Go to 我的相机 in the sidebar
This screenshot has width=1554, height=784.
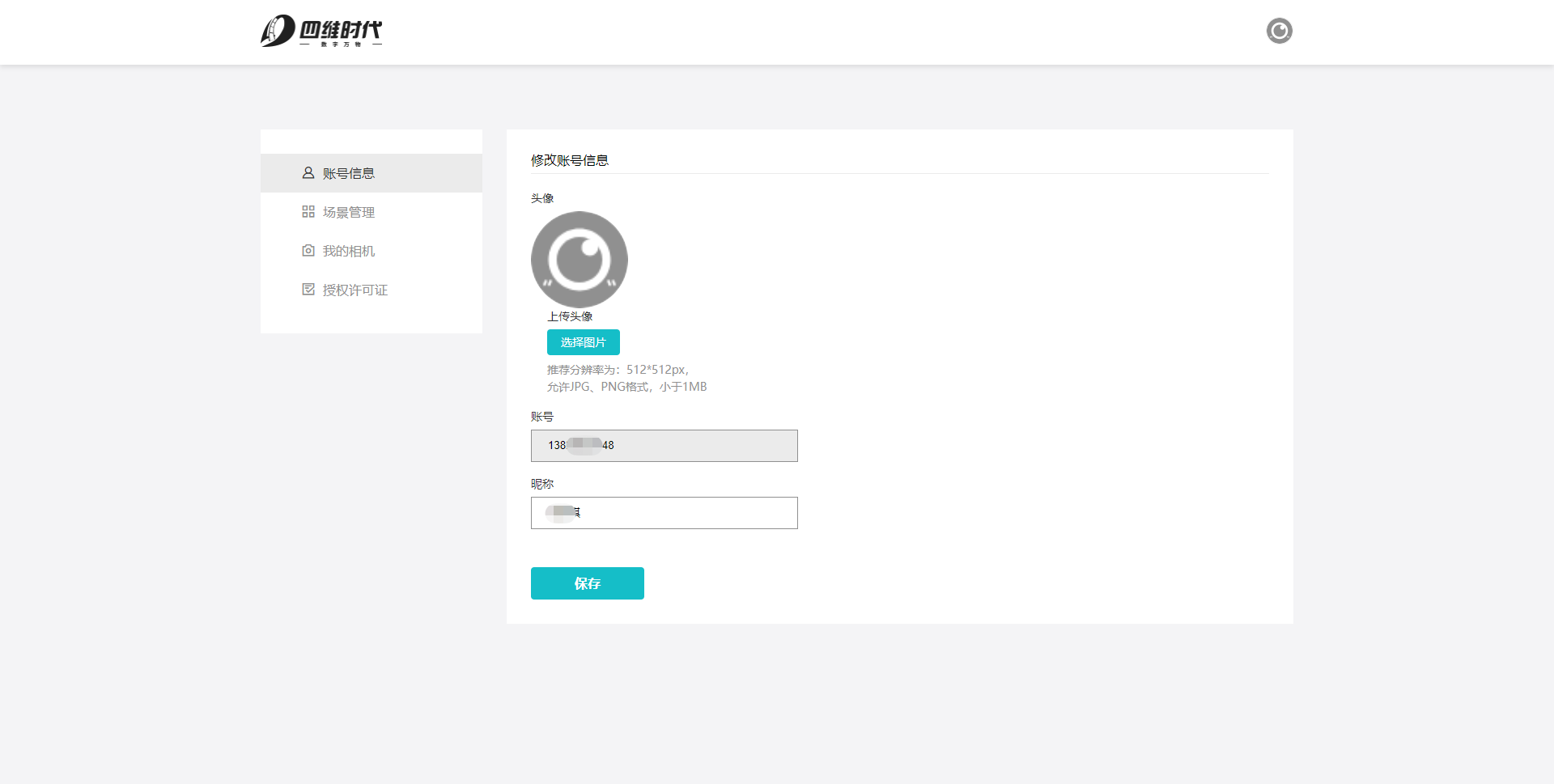pos(349,252)
